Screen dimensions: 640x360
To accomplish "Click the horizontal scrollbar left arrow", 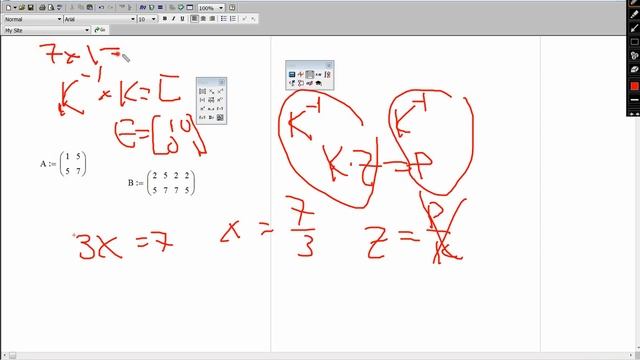I will pos(4,356).
